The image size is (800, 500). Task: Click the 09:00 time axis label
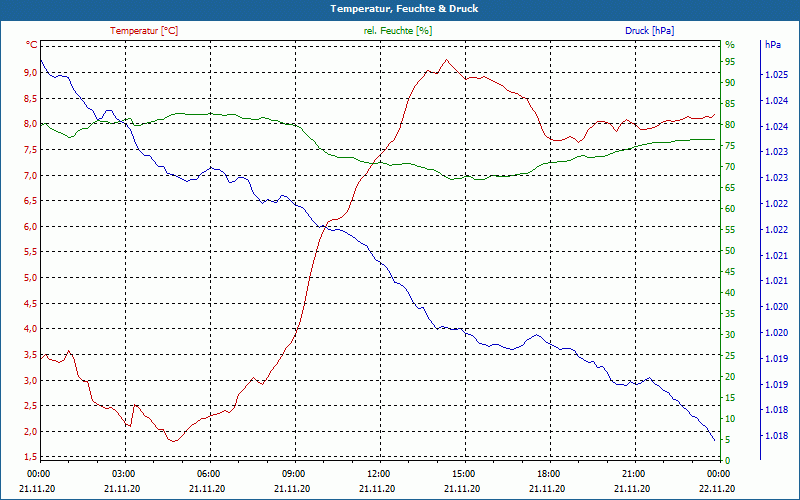pos(292,473)
